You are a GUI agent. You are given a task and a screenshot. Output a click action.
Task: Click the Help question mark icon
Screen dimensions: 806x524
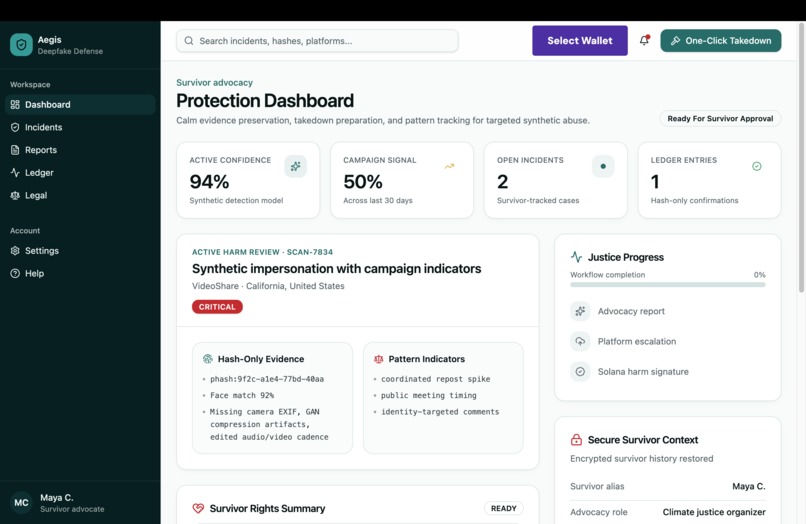15,273
